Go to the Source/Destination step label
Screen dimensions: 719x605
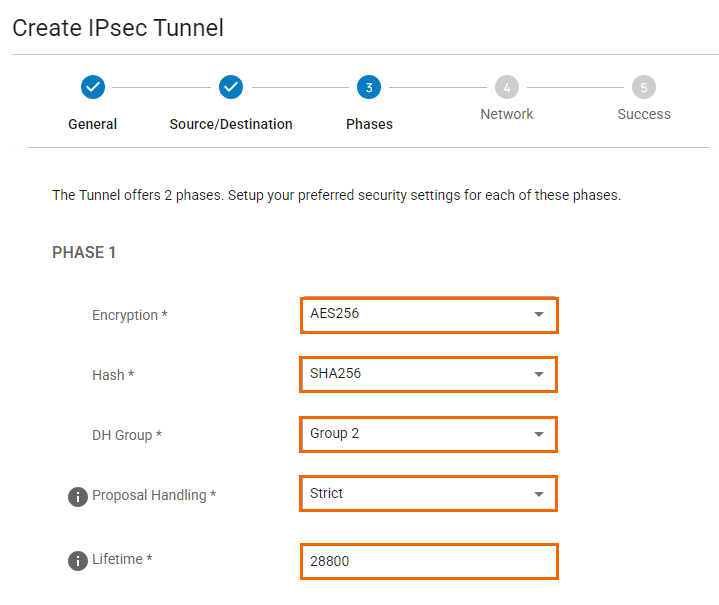pos(231,124)
